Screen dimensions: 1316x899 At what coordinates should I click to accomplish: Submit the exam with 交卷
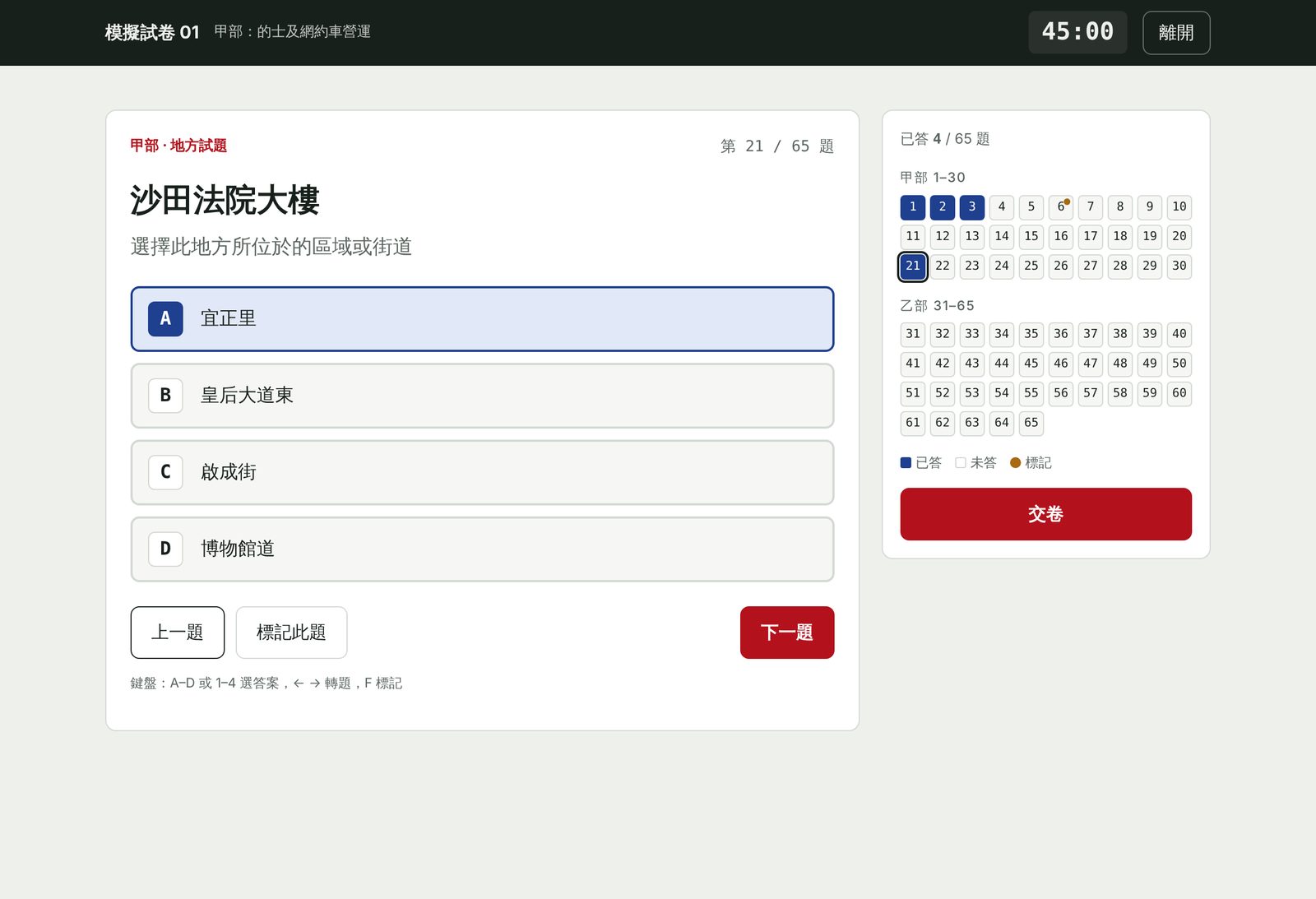[1045, 514]
